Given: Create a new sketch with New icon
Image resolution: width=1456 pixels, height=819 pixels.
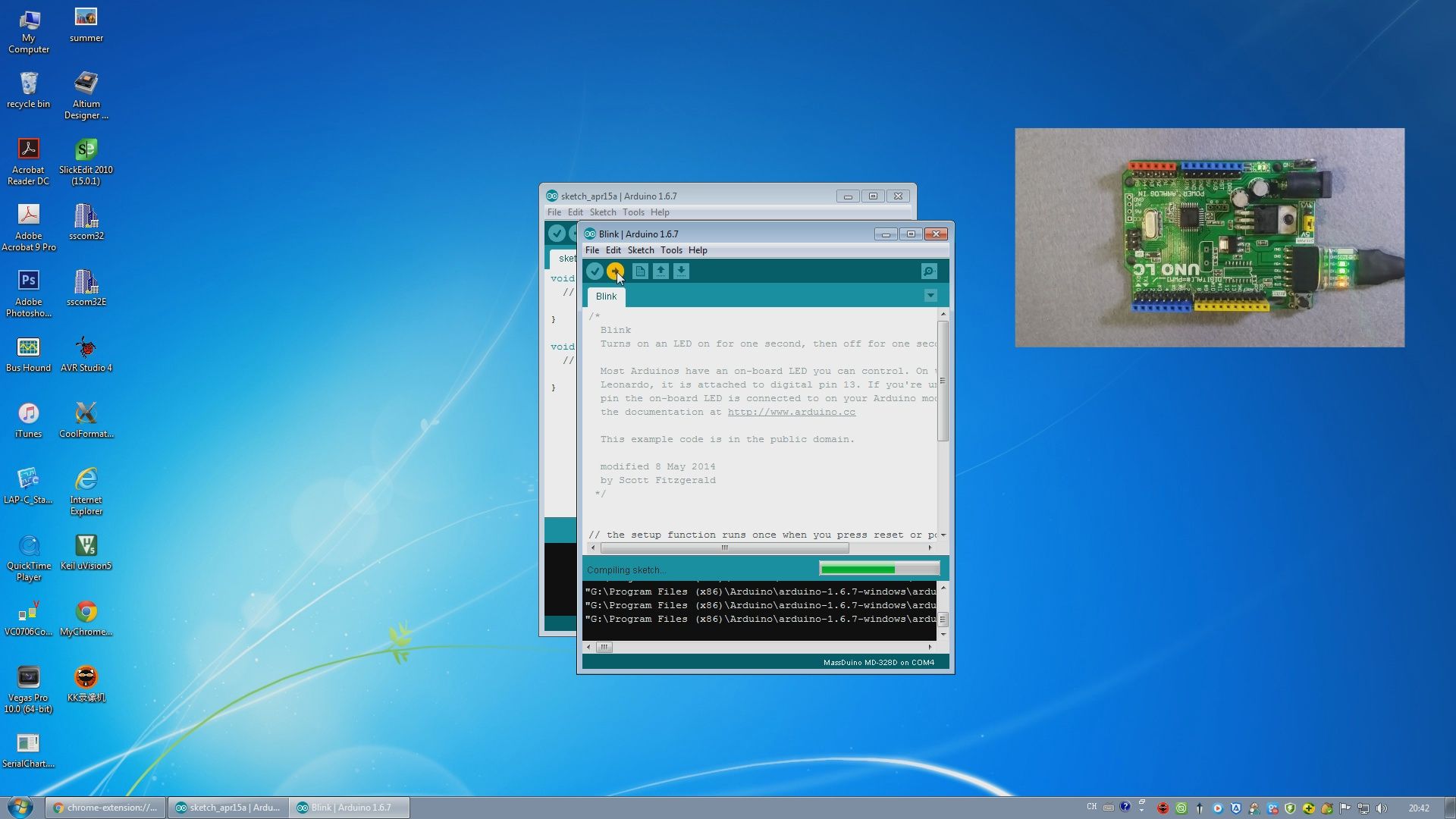Looking at the screenshot, I should (640, 271).
